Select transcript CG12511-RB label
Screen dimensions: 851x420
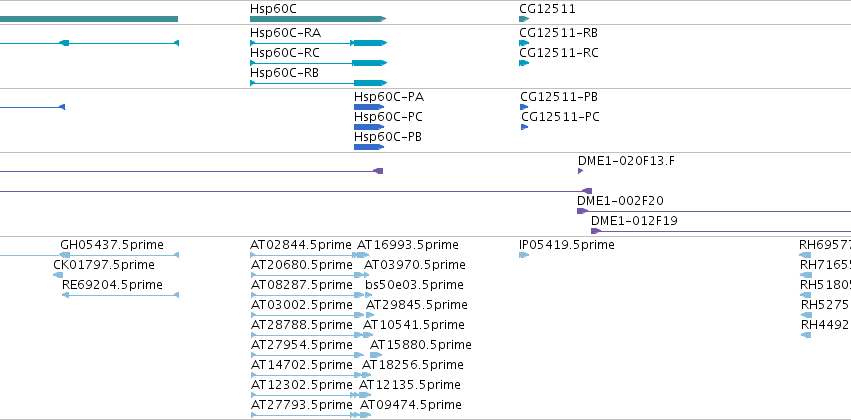click(x=558, y=33)
